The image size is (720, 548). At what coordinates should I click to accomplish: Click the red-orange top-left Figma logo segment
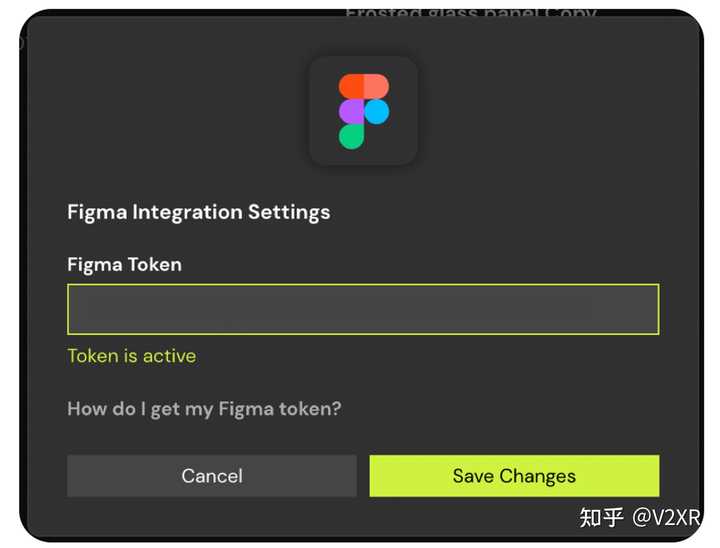pyautogui.click(x=351, y=86)
